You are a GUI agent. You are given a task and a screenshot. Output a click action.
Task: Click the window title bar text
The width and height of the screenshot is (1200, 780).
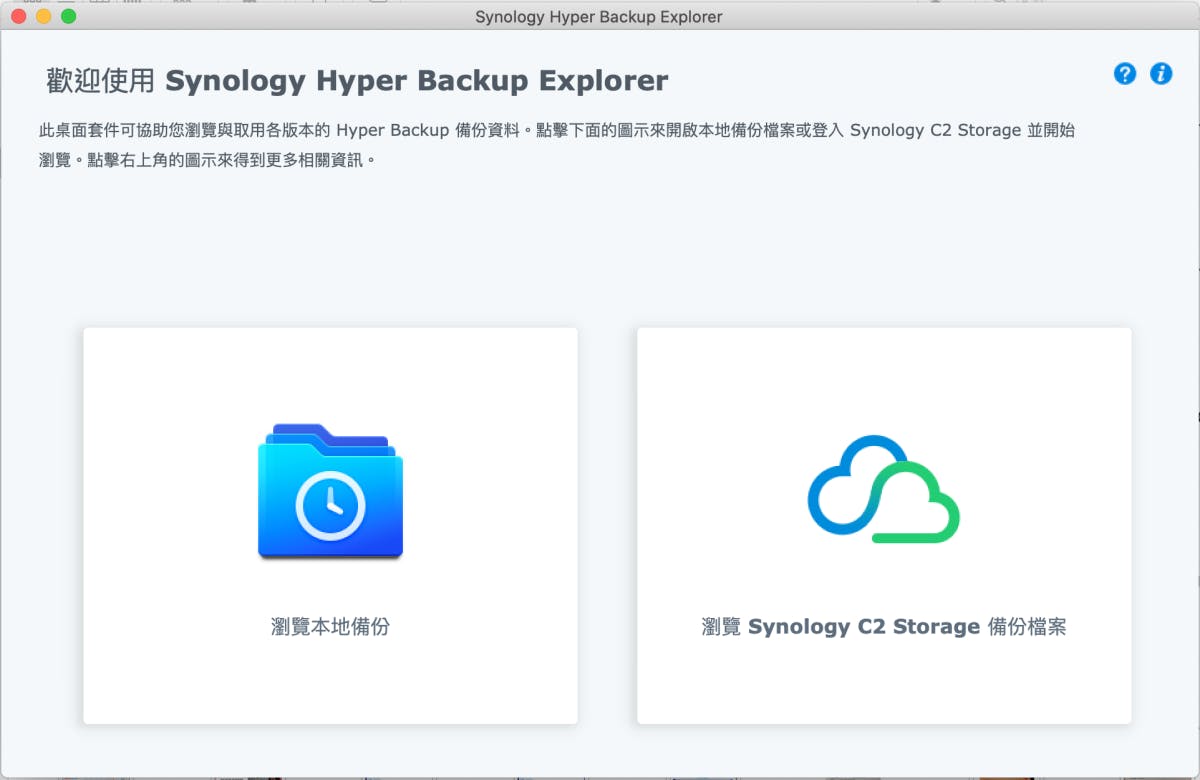599,16
